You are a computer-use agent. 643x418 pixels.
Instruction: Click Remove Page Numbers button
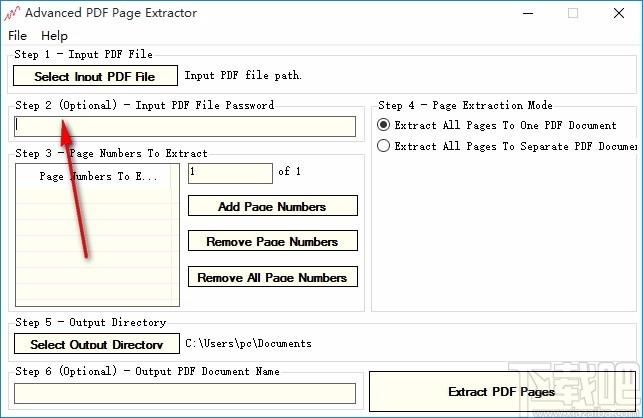273,241
